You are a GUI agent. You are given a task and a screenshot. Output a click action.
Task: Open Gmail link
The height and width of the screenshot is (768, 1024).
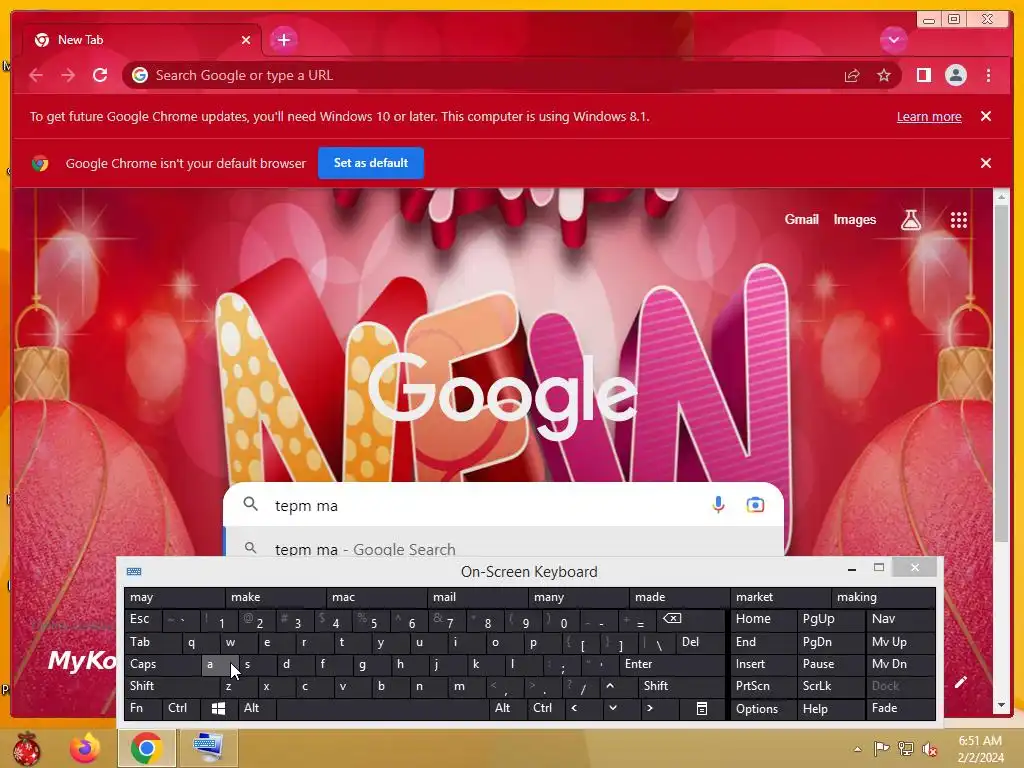point(801,219)
